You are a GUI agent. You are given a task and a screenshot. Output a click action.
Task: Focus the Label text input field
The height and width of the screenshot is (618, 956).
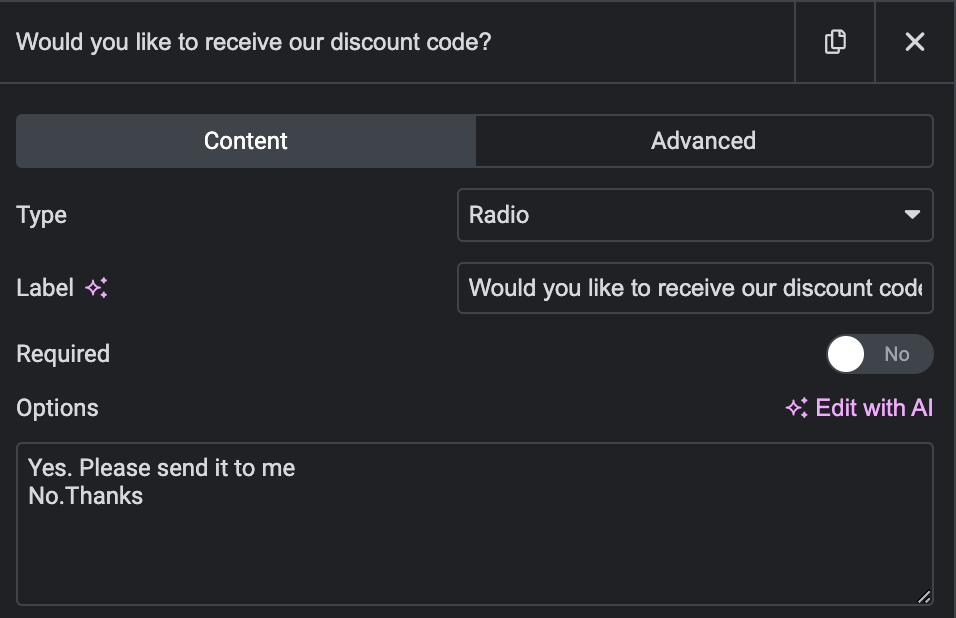tap(695, 288)
